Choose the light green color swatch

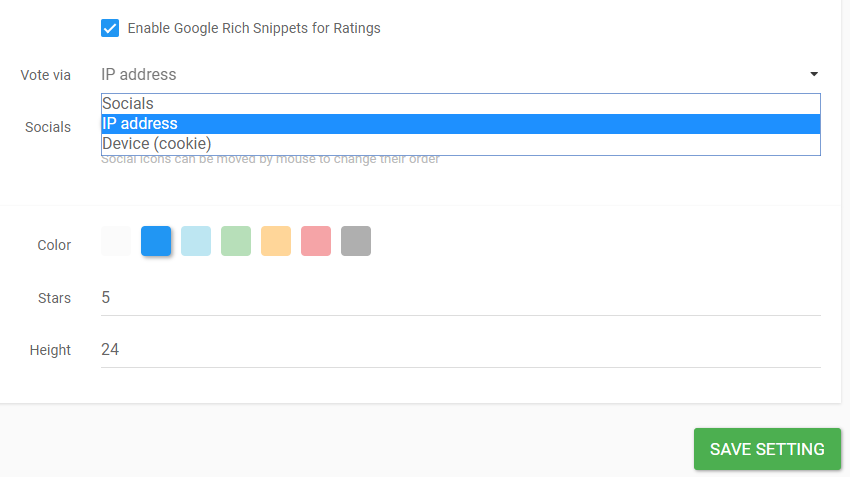tap(236, 241)
